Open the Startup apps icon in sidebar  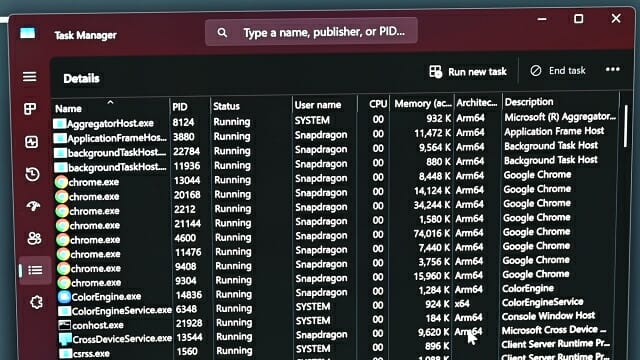click(x=33, y=206)
